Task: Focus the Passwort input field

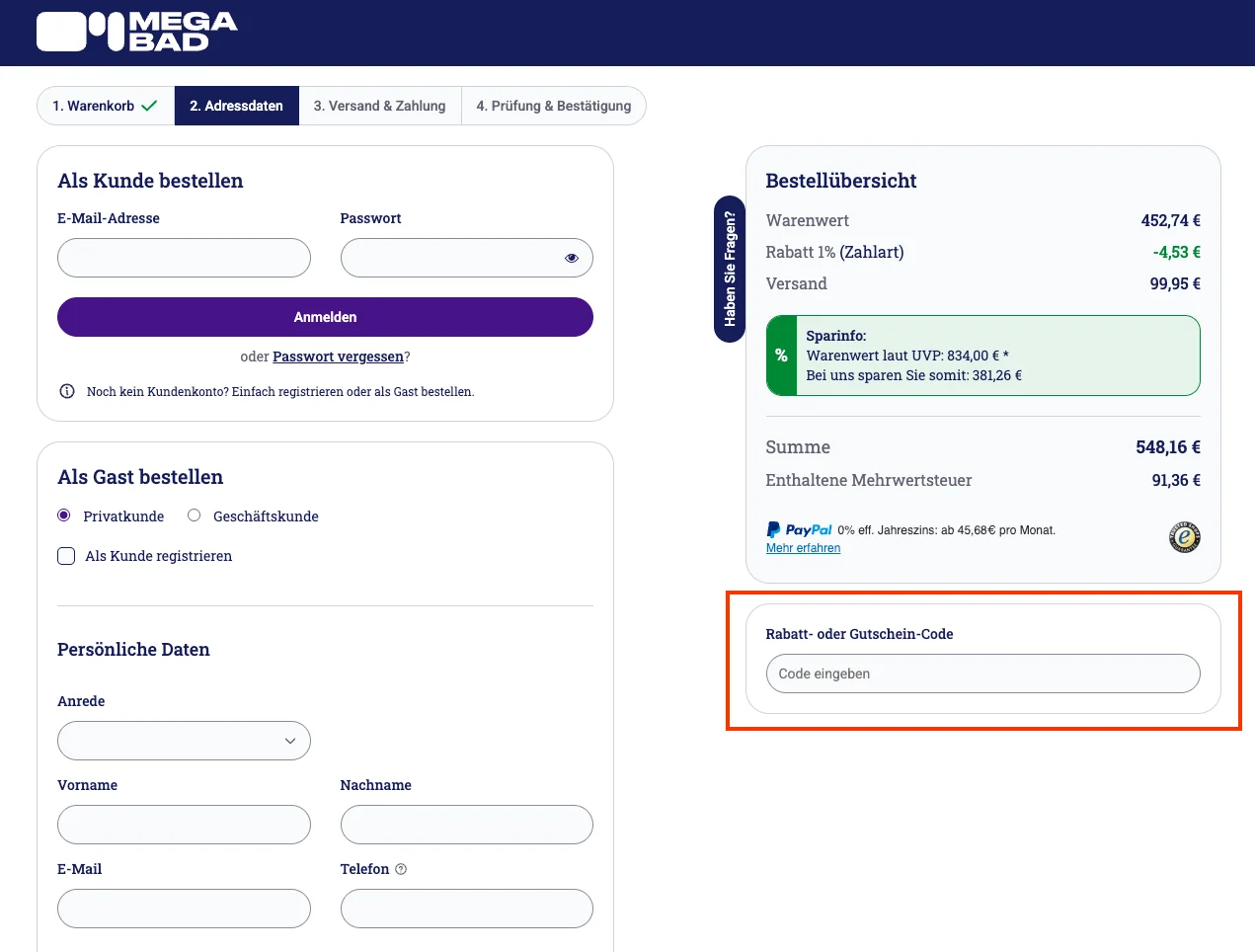Action: pos(467,258)
